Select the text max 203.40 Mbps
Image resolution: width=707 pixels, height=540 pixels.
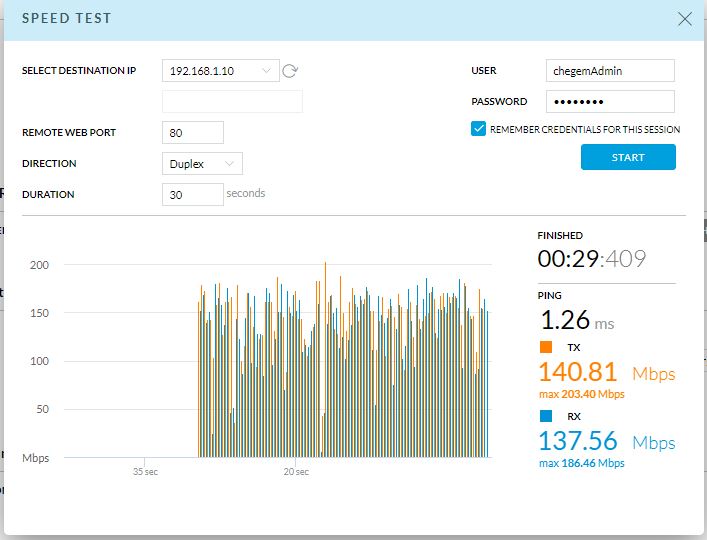point(582,394)
